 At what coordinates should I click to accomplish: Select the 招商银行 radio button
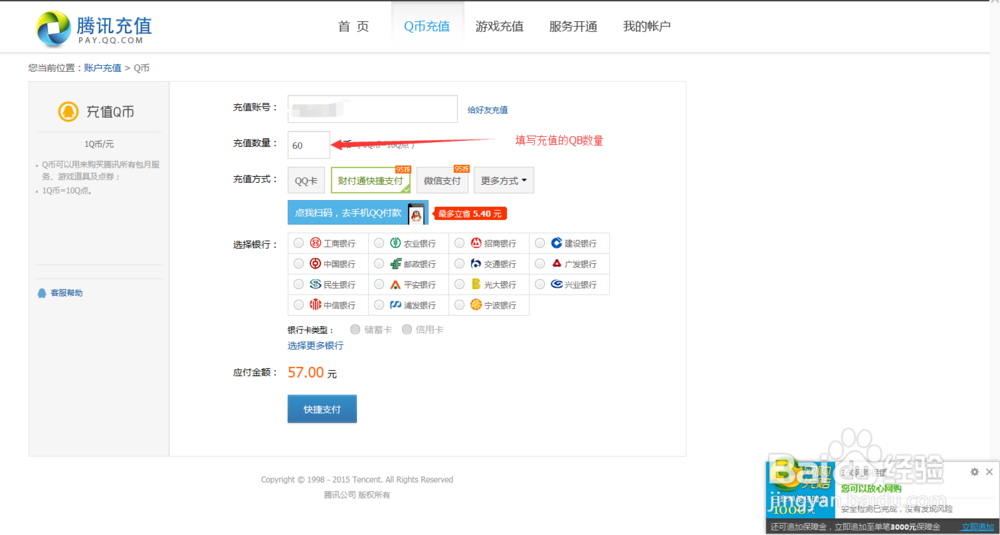pyautogui.click(x=460, y=243)
